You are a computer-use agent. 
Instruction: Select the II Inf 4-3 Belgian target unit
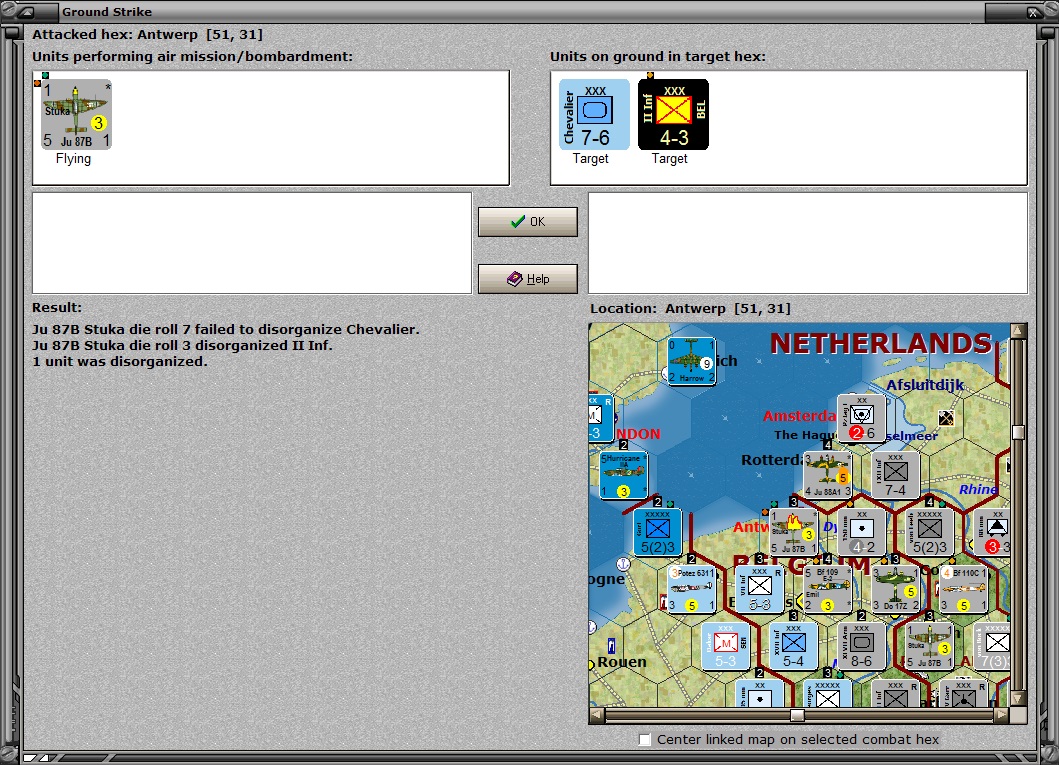[673, 114]
